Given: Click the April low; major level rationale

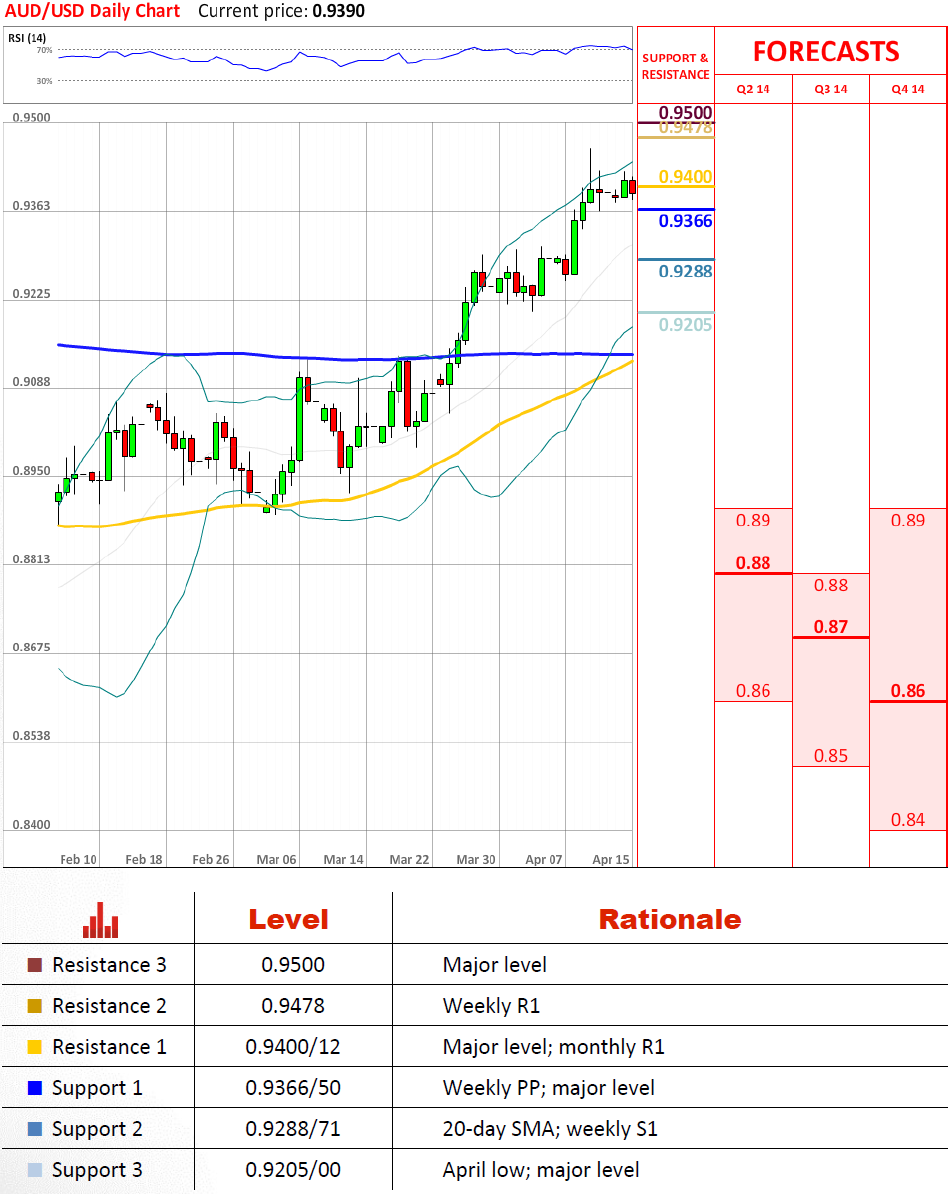Looking at the screenshot, I should coord(541,1170).
